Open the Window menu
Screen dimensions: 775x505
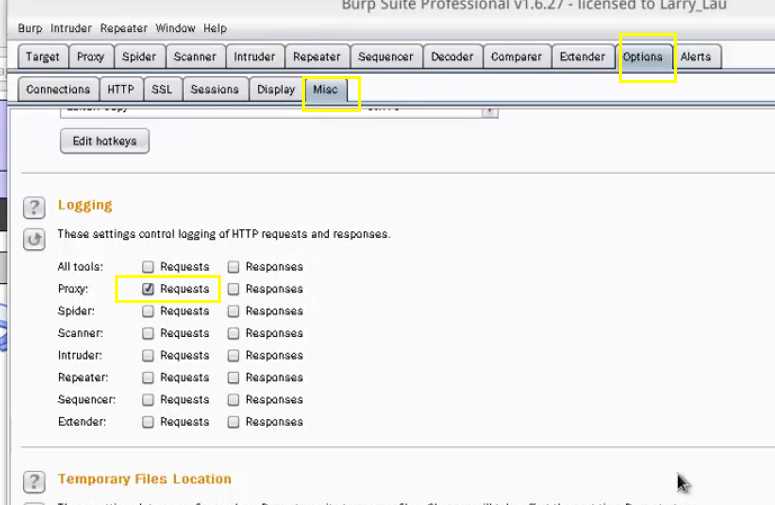tap(175, 28)
